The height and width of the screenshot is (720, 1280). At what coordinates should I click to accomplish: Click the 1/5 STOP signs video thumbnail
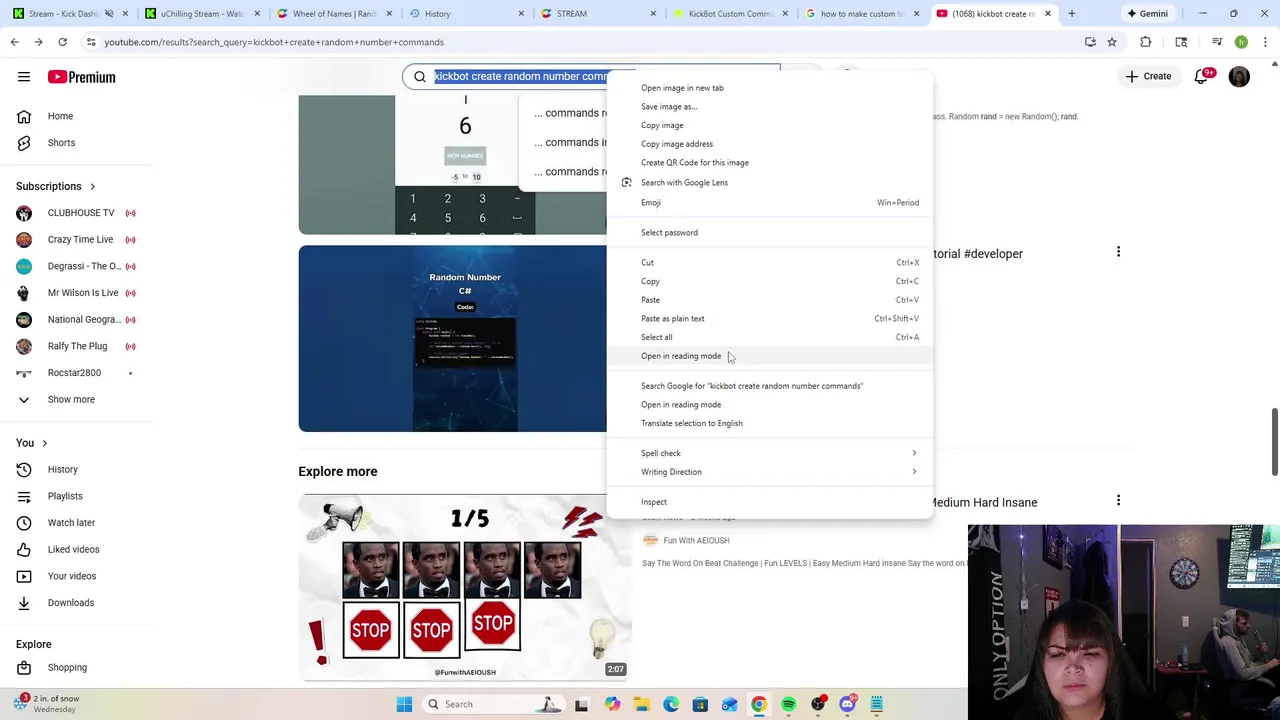[464, 587]
